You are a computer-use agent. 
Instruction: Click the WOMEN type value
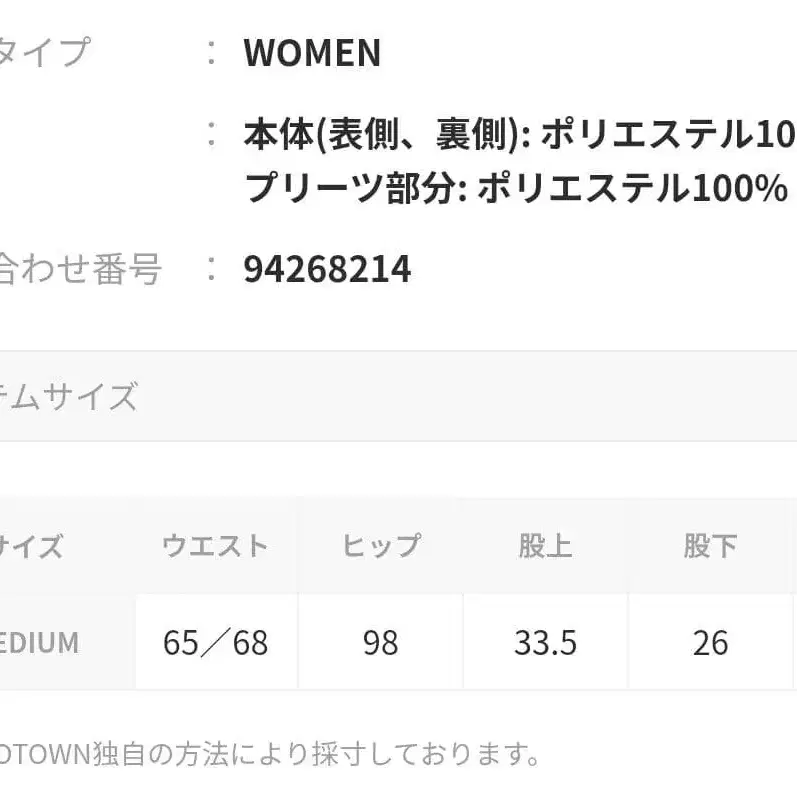[x=312, y=53]
